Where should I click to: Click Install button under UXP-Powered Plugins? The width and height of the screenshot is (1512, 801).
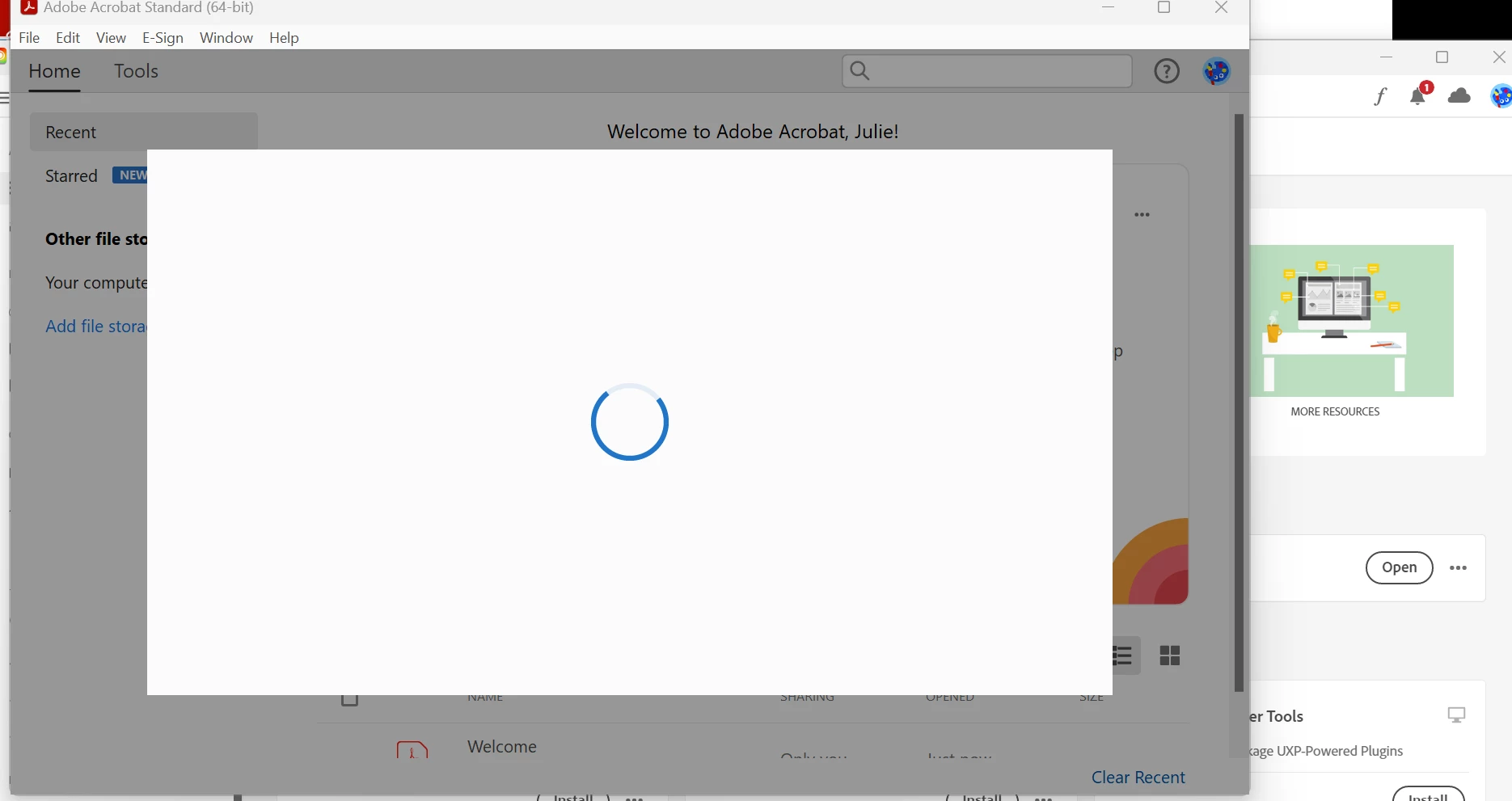pyautogui.click(x=1429, y=794)
